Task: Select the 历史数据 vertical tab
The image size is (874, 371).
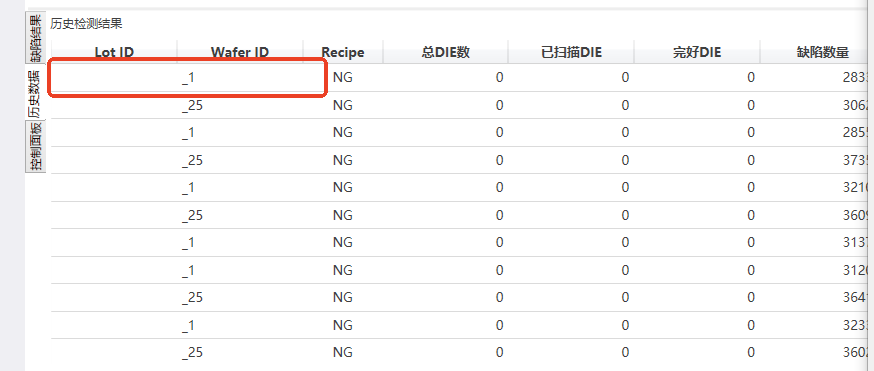Action: click(x=36, y=93)
